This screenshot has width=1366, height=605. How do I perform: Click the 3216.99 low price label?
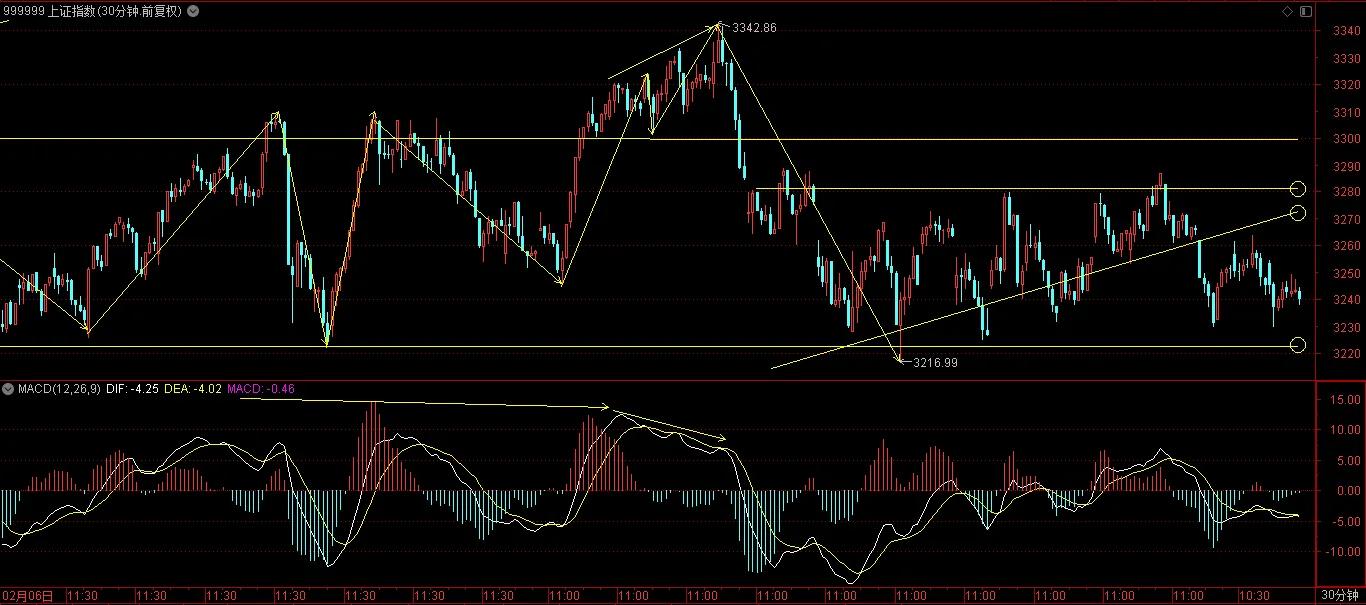coord(935,363)
